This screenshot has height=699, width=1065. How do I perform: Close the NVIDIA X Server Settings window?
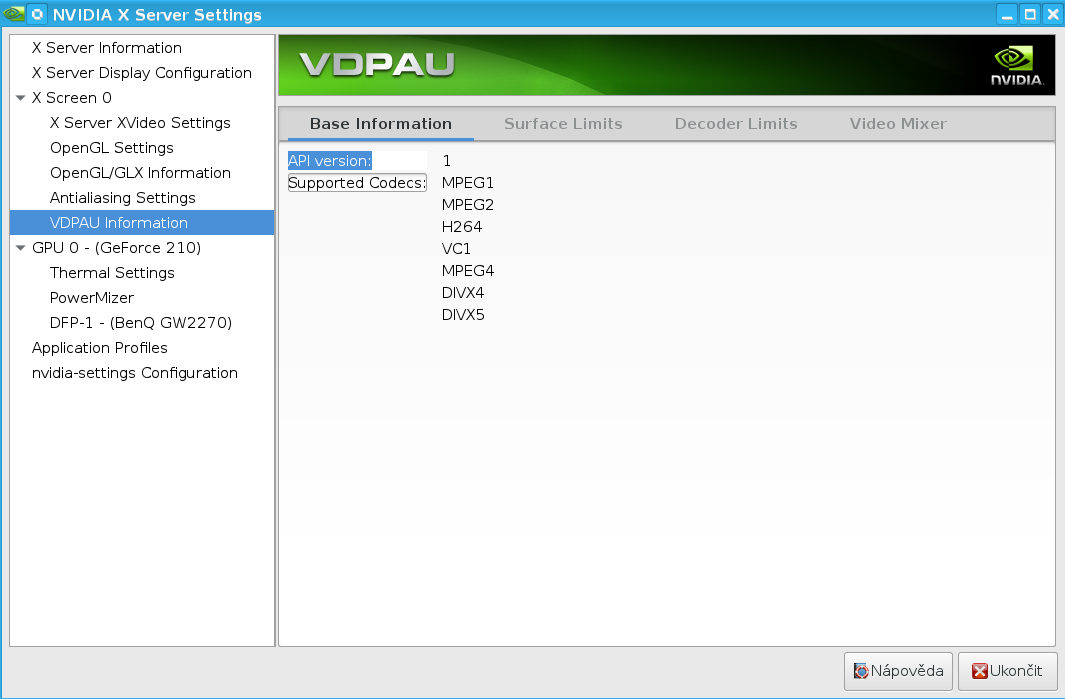click(1053, 14)
